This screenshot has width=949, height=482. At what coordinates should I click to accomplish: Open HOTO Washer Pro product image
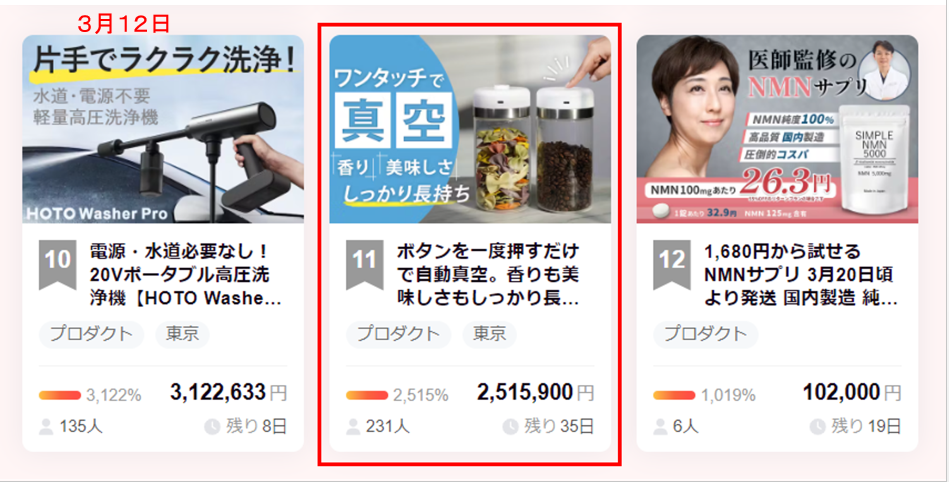point(163,129)
